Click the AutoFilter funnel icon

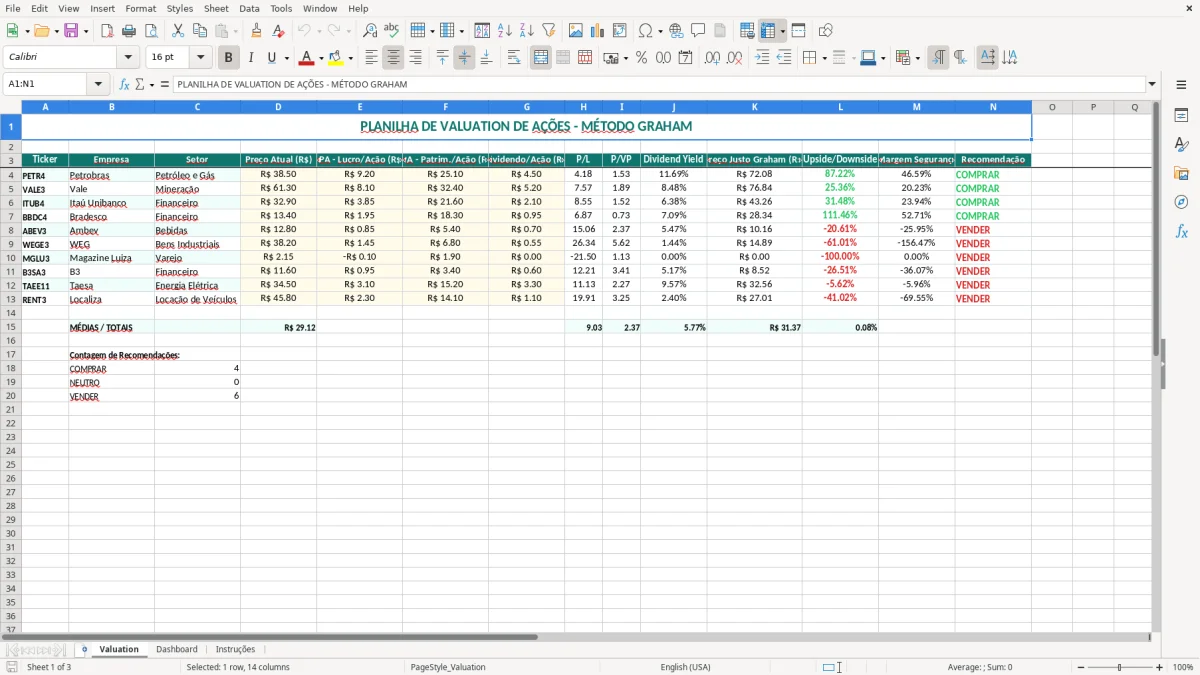pos(549,31)
